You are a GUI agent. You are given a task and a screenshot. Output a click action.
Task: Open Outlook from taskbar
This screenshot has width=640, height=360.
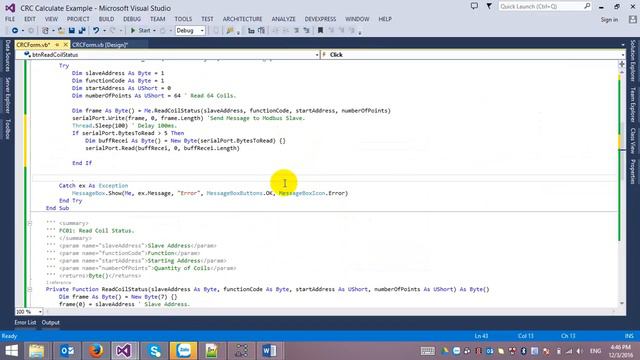coord(67,351)
